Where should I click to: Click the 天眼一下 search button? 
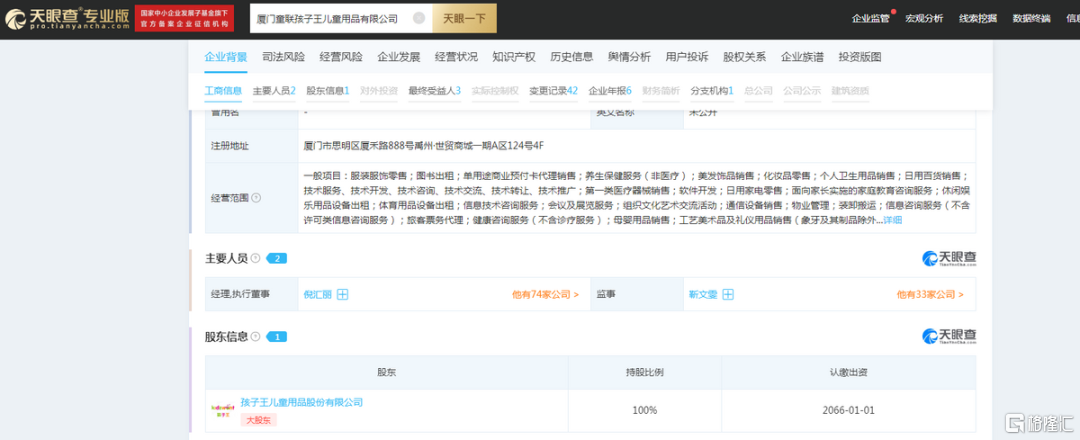pos(464,19)
